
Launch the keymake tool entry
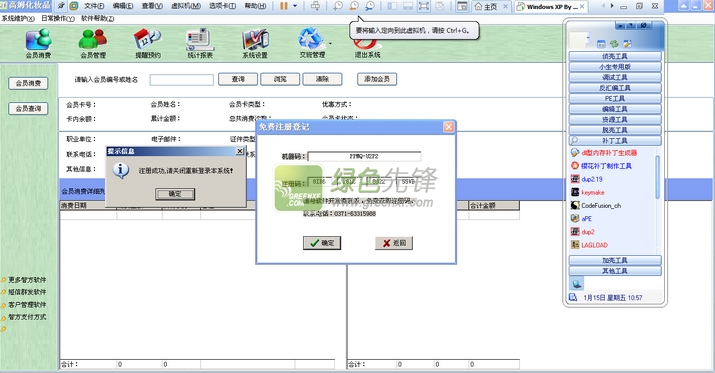point(593,192)
